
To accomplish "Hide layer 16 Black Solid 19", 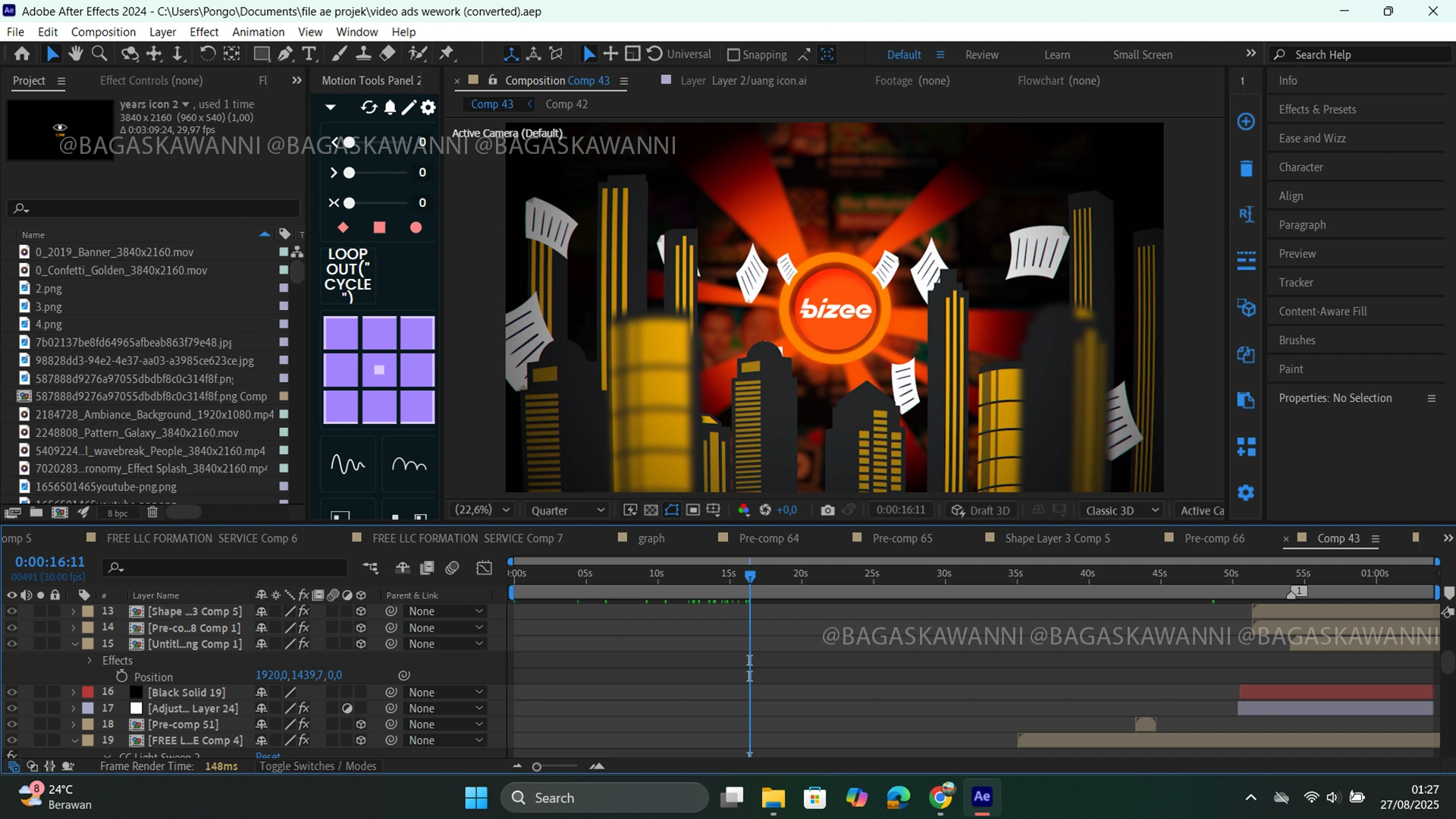I will [11, 692].
